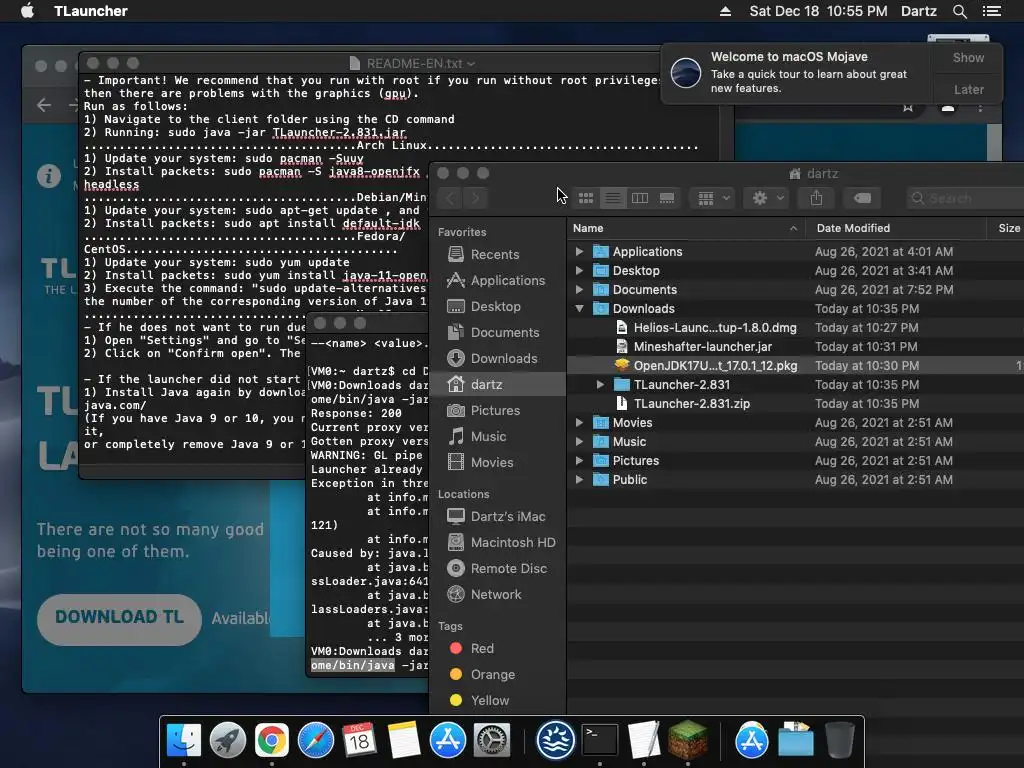Click the Finder edit tags button

[x=862, y=198]
